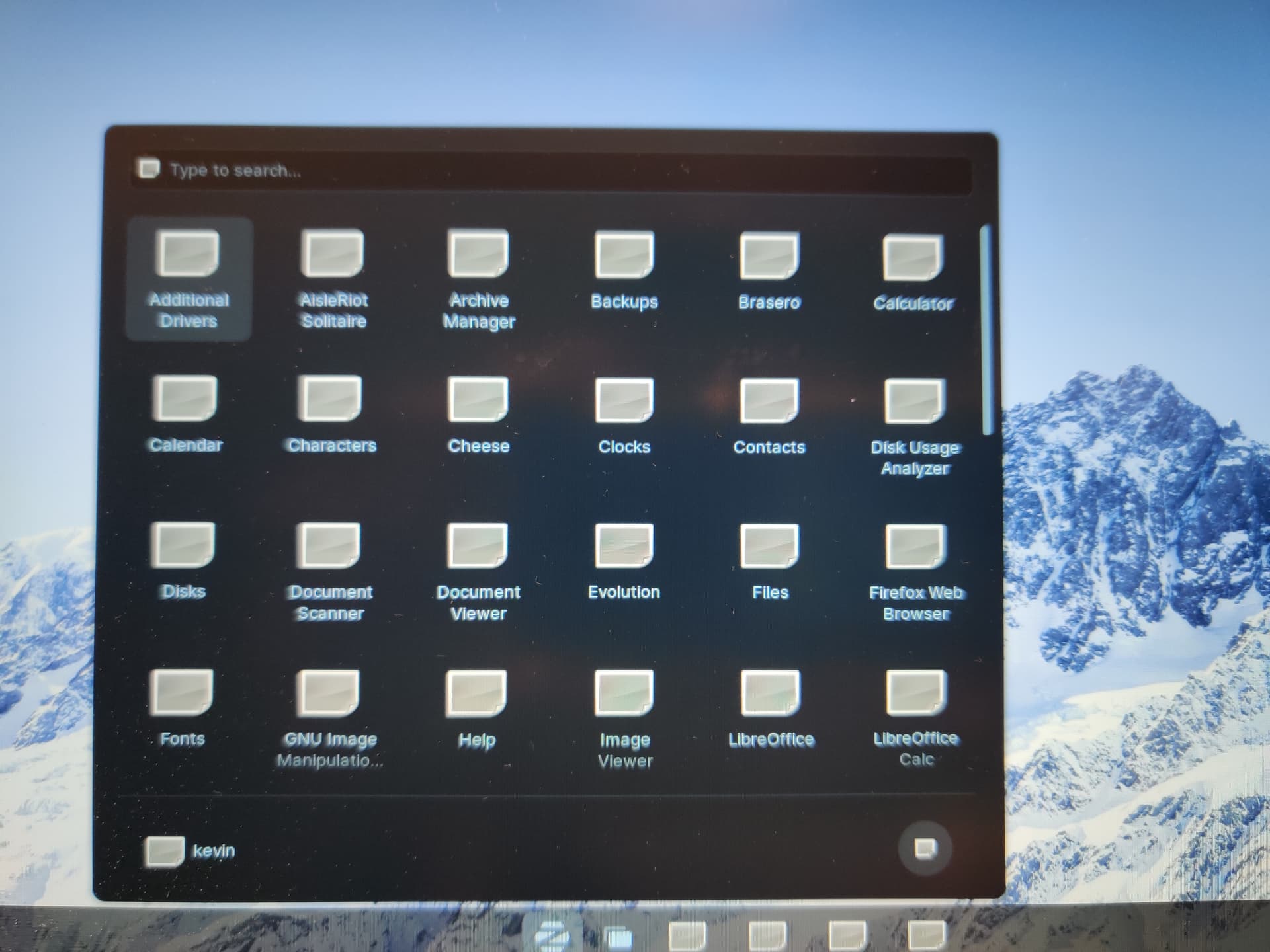
Task: Launch the Calculator app
Action: [x=913, y=272]
